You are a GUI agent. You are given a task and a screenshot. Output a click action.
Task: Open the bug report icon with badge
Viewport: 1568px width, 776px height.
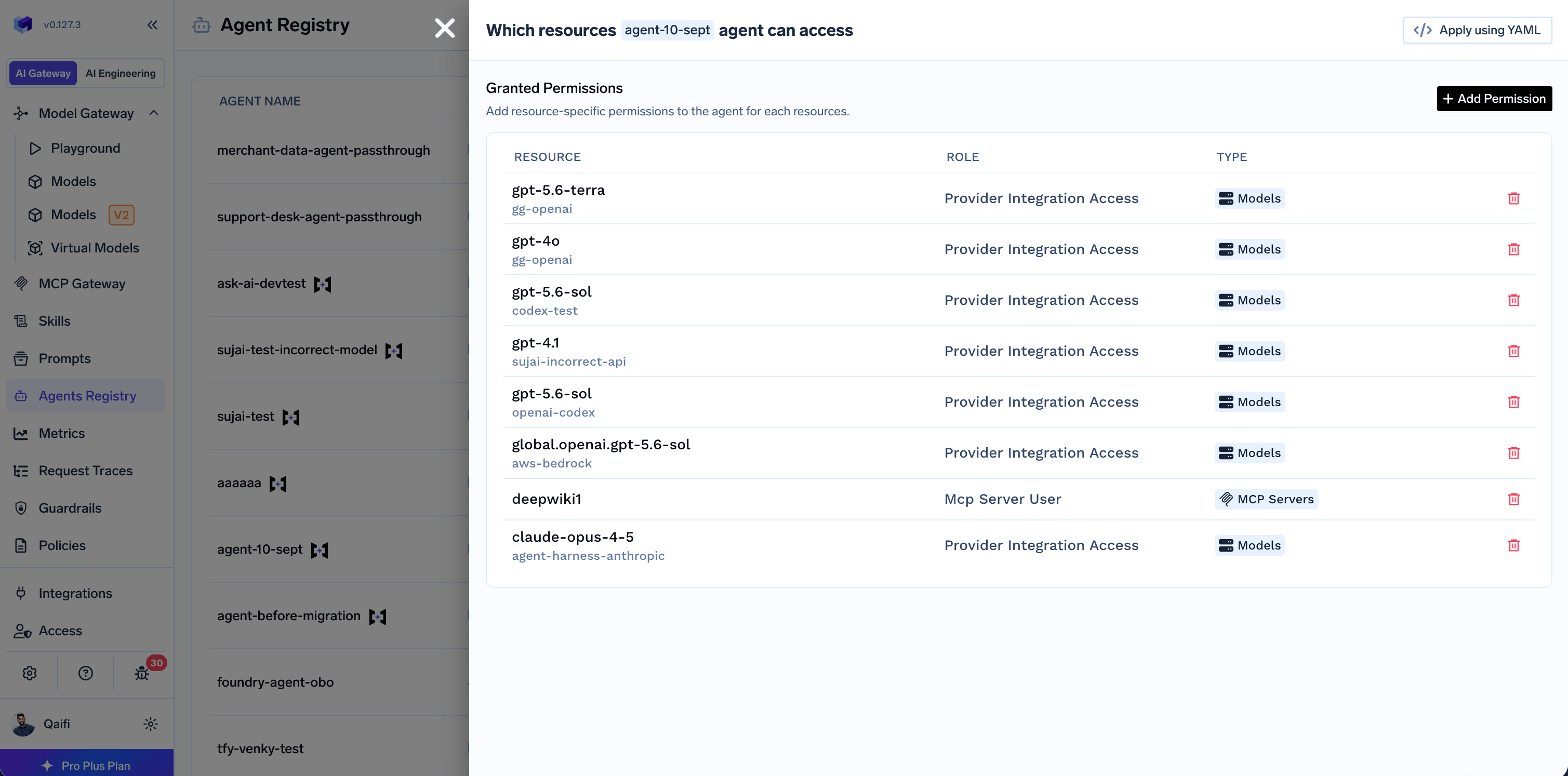point(142,673)
